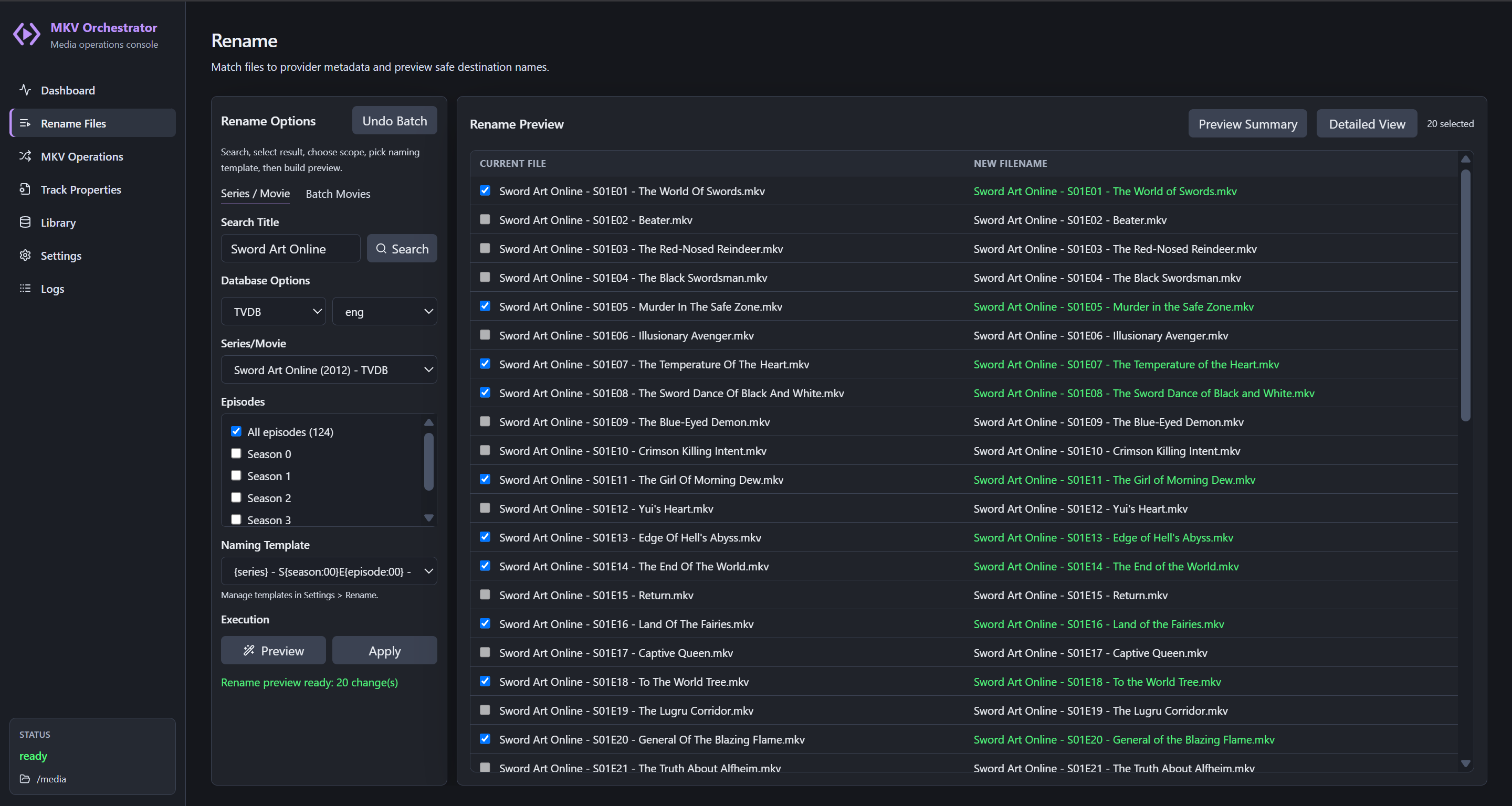This screenshot has height=806, width=1512.
Task: Navigate to Library
Action: pyautogui.click(x=93, y=223)
